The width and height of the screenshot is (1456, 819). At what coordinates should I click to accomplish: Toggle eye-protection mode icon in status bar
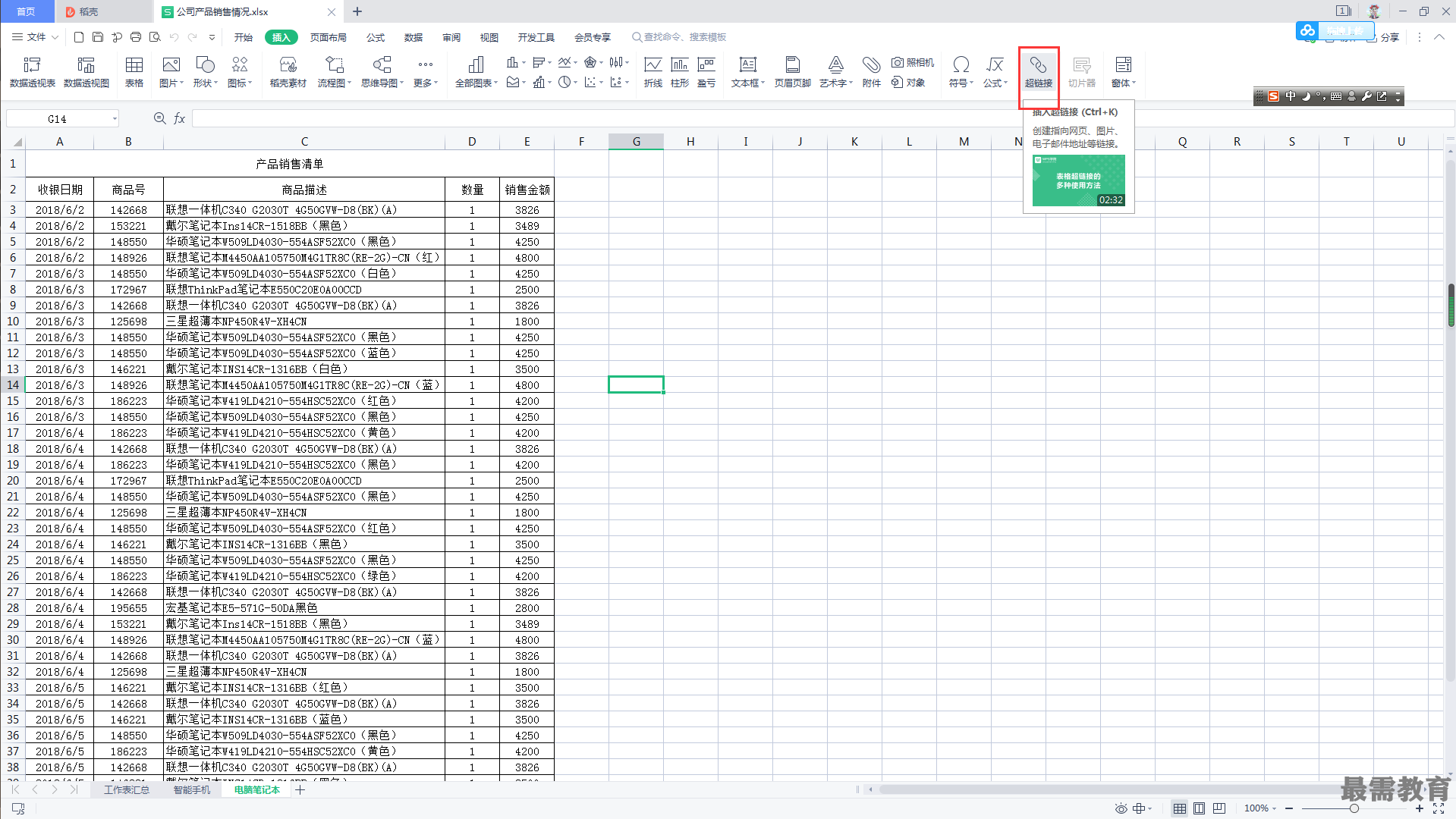point(1121,808)
